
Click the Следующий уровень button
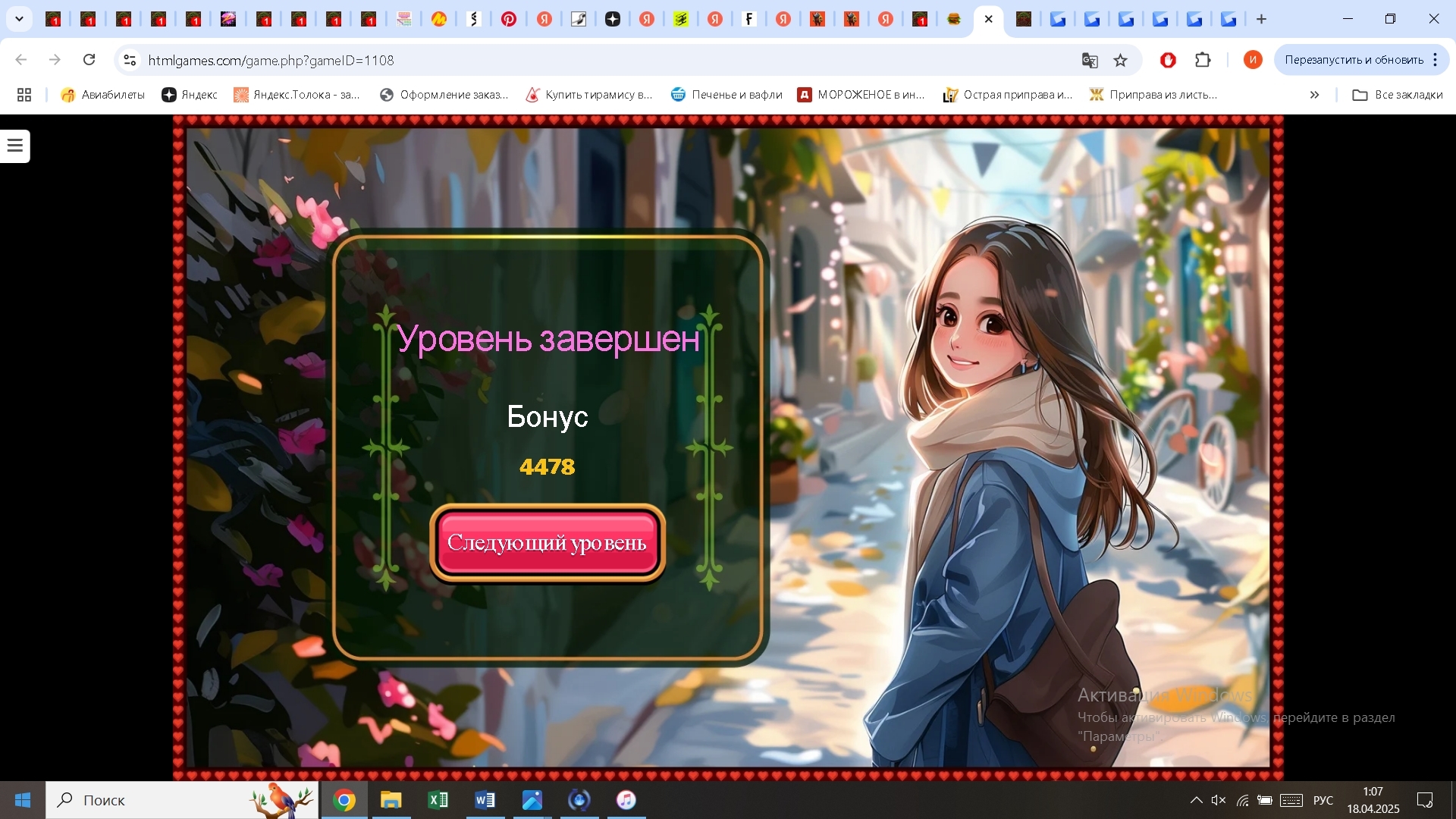pos(547,543)
